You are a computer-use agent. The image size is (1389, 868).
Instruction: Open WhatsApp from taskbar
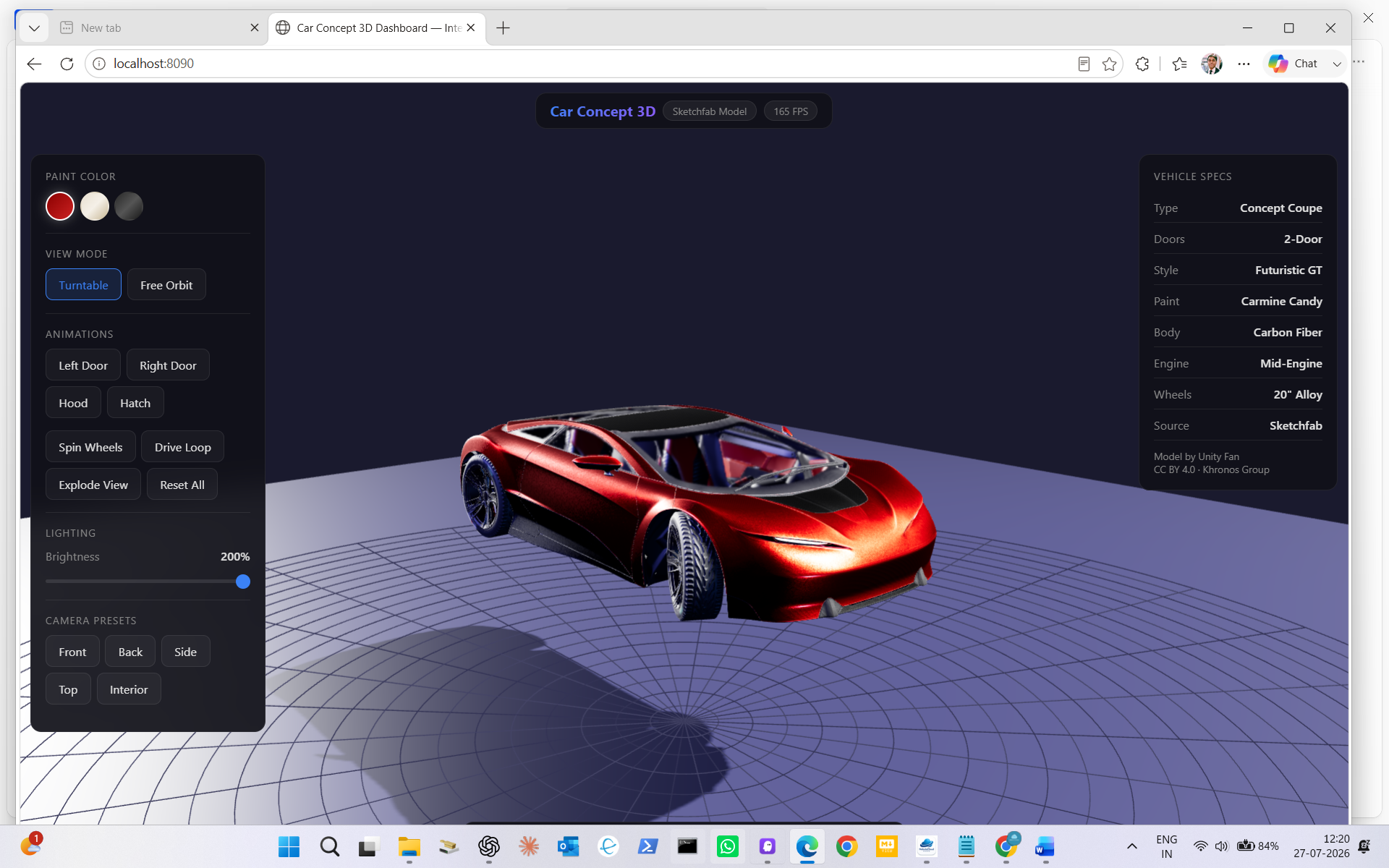click(727, 846)
